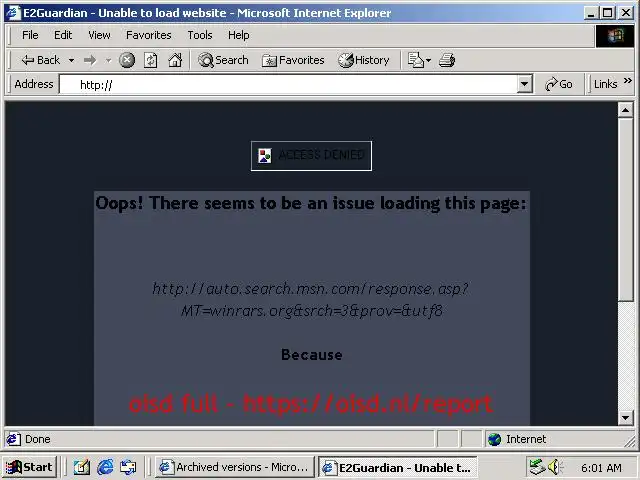Image resolution: width=640 pixels, height=480 pixels.
Task: Open the History pane from toolbar
Action: (x=363, y=60)
